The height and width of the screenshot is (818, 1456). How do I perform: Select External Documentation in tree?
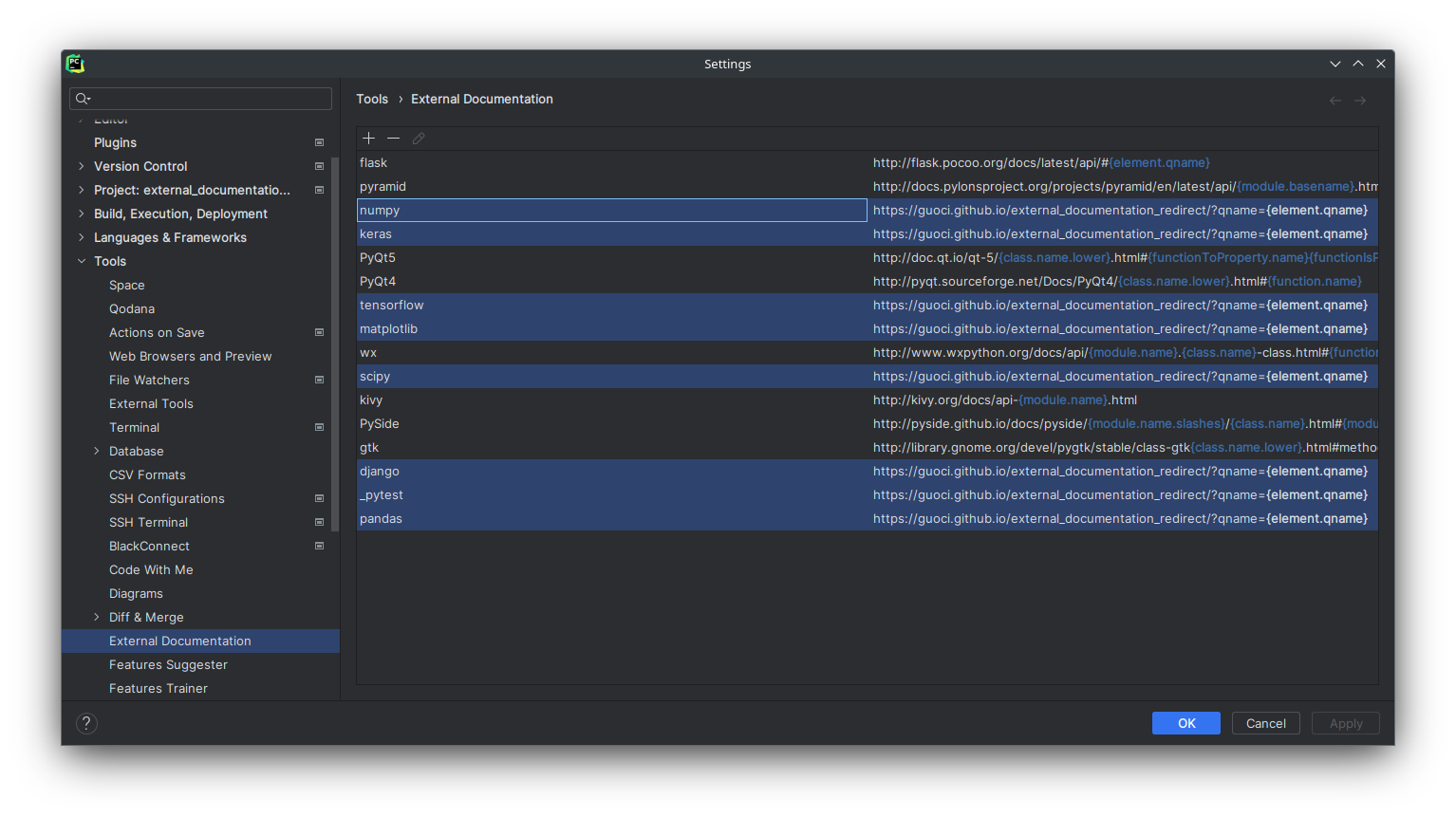click(x=200, y=641)
